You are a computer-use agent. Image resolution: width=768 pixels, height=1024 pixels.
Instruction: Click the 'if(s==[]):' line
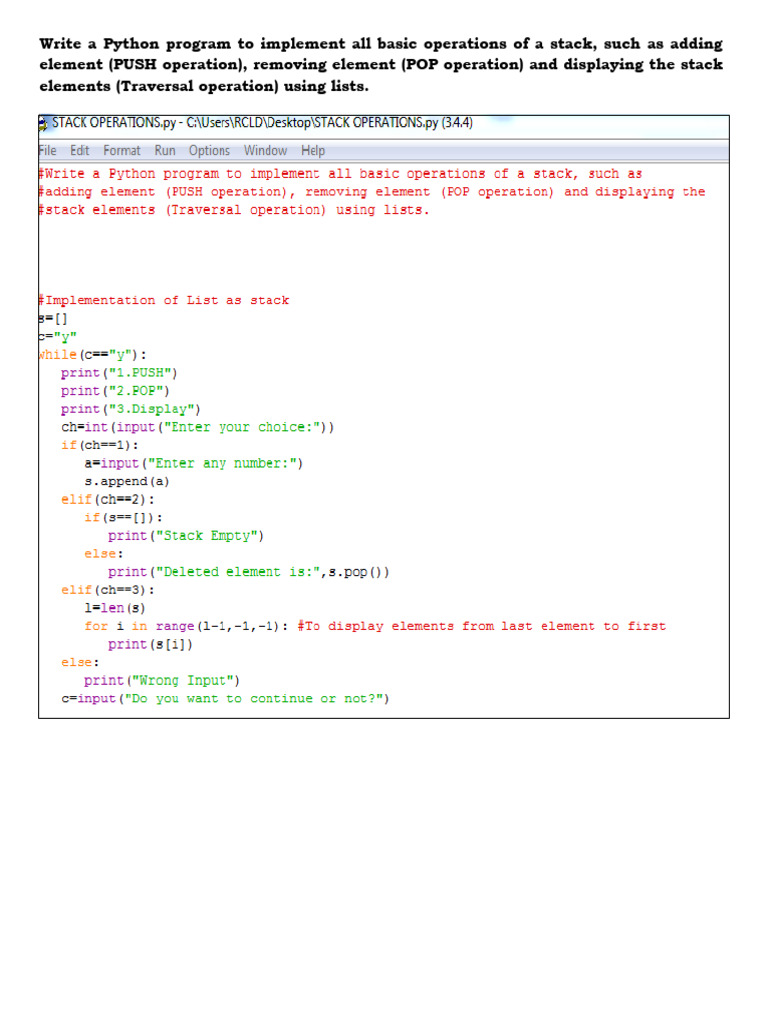point(123,518)
